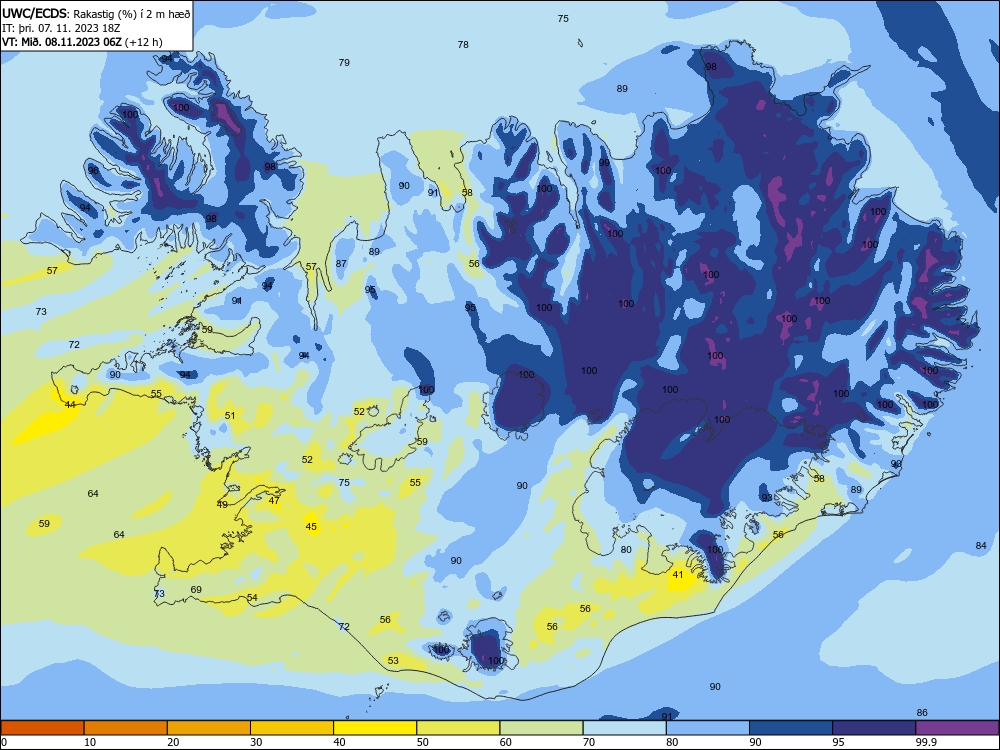This screenshot has height=750, width=1000.
Task: Click the '99.9' label on the color scale
Action: pyautogui.click(x=926, y=742)
